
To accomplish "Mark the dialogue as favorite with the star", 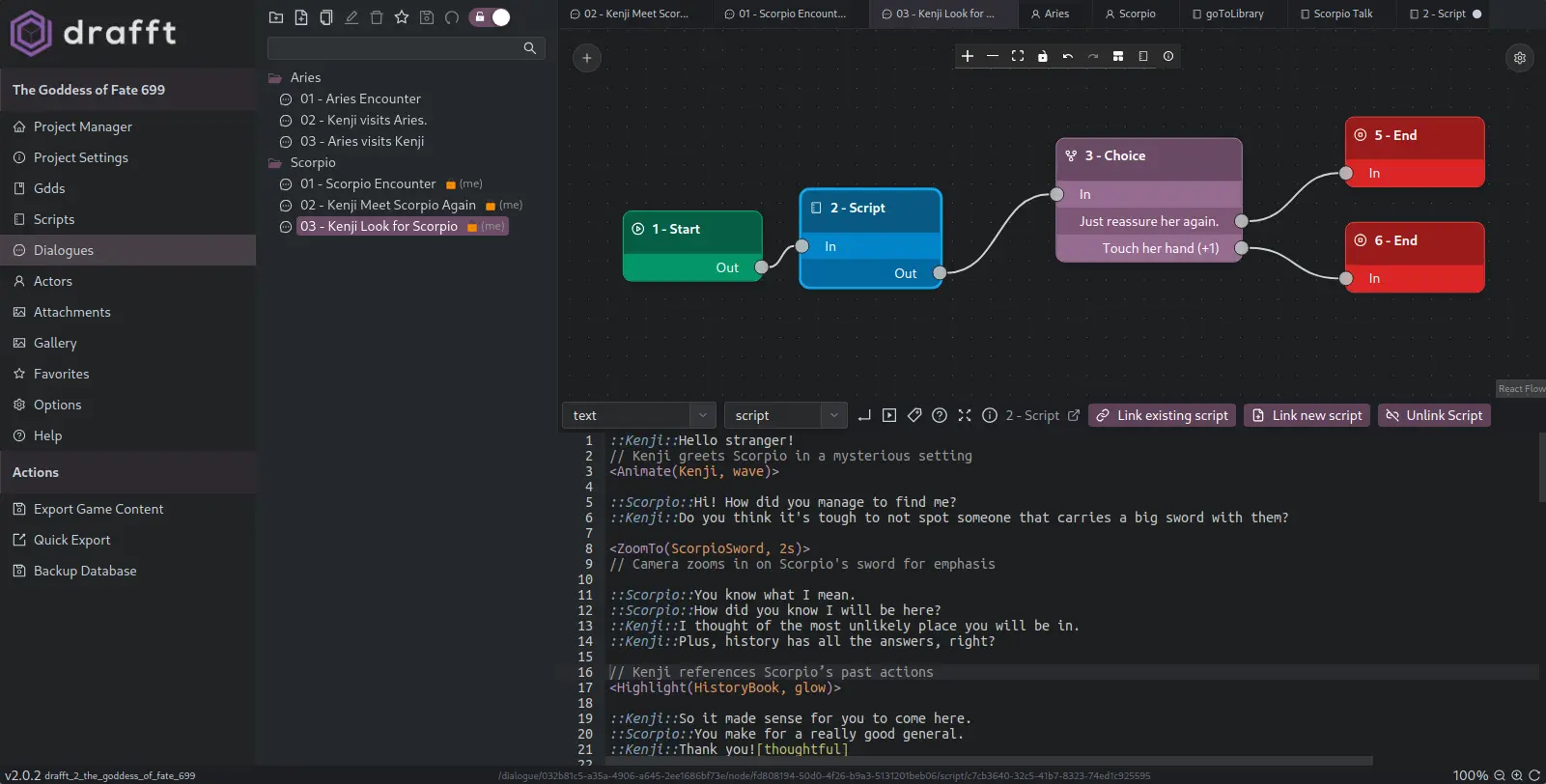I will pyautogui.click(x=402, y=17).
